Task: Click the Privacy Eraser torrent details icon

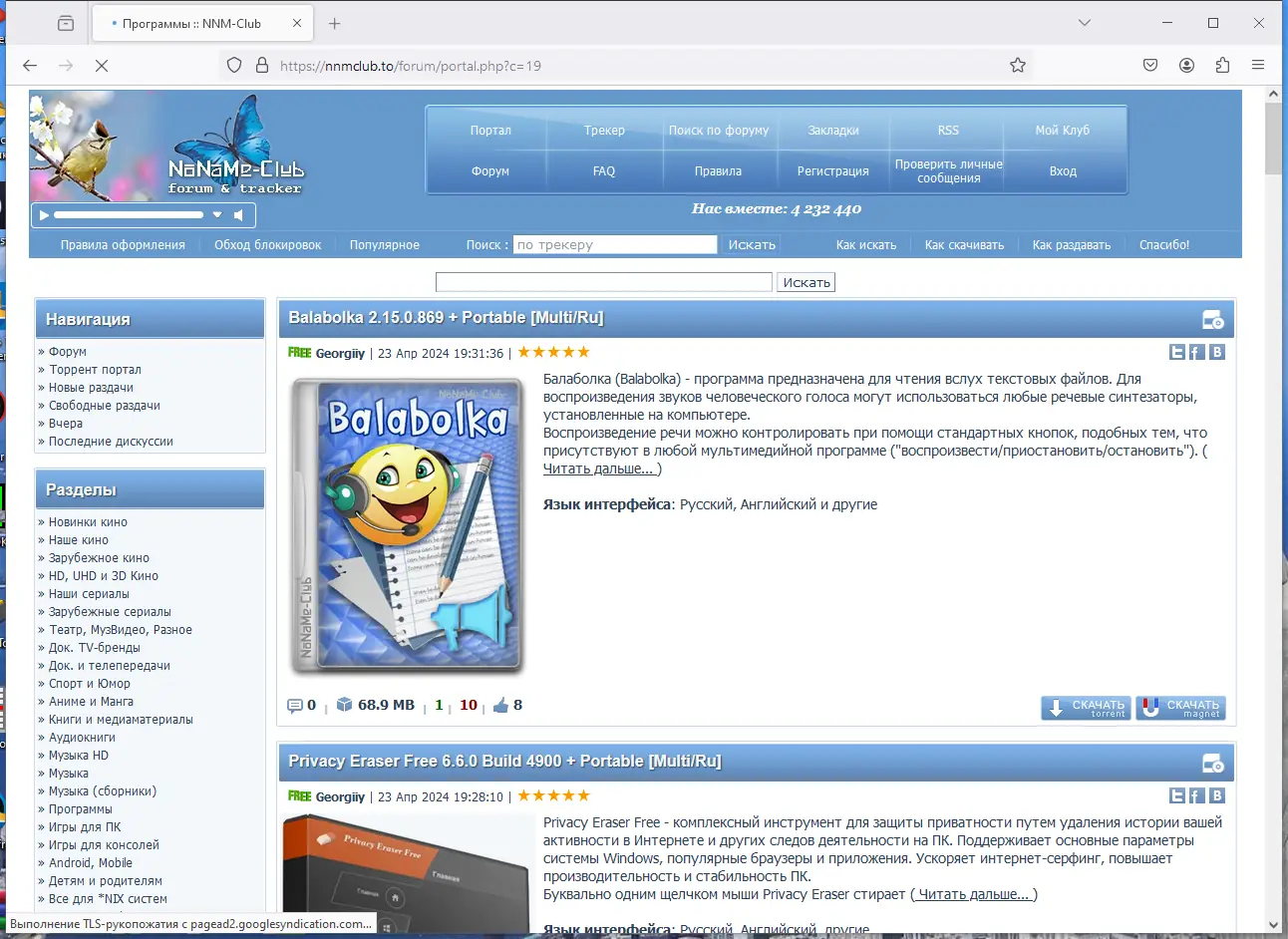Action: (1213, 764)
